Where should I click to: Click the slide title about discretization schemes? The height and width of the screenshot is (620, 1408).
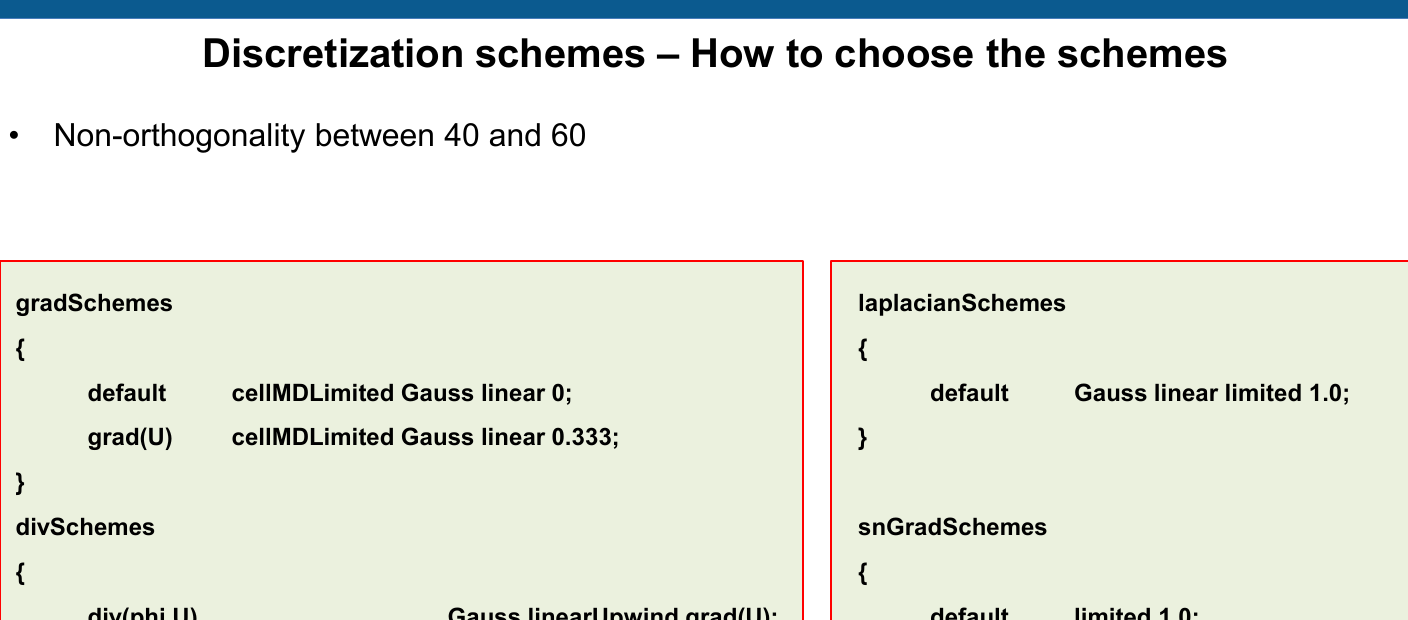[x=714, y=53]
